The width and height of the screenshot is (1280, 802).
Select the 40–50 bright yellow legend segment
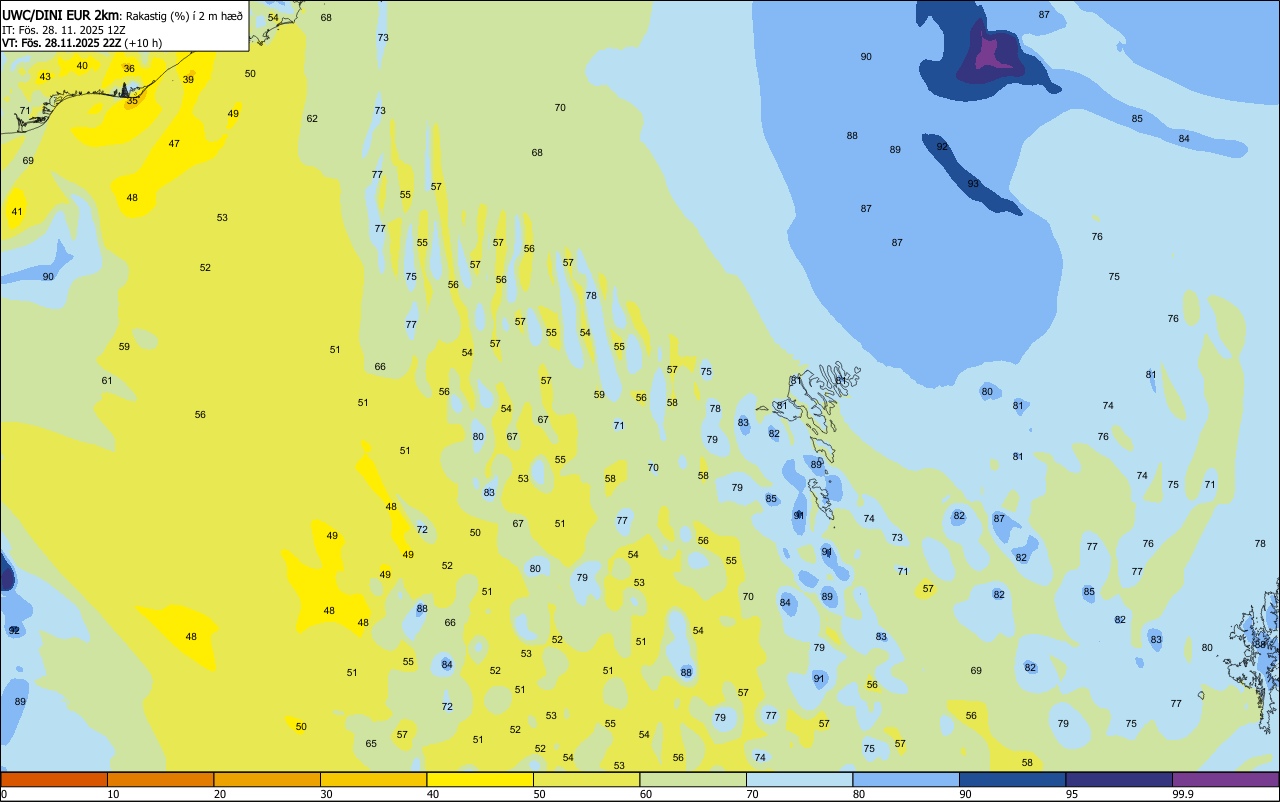coord(480,779)
